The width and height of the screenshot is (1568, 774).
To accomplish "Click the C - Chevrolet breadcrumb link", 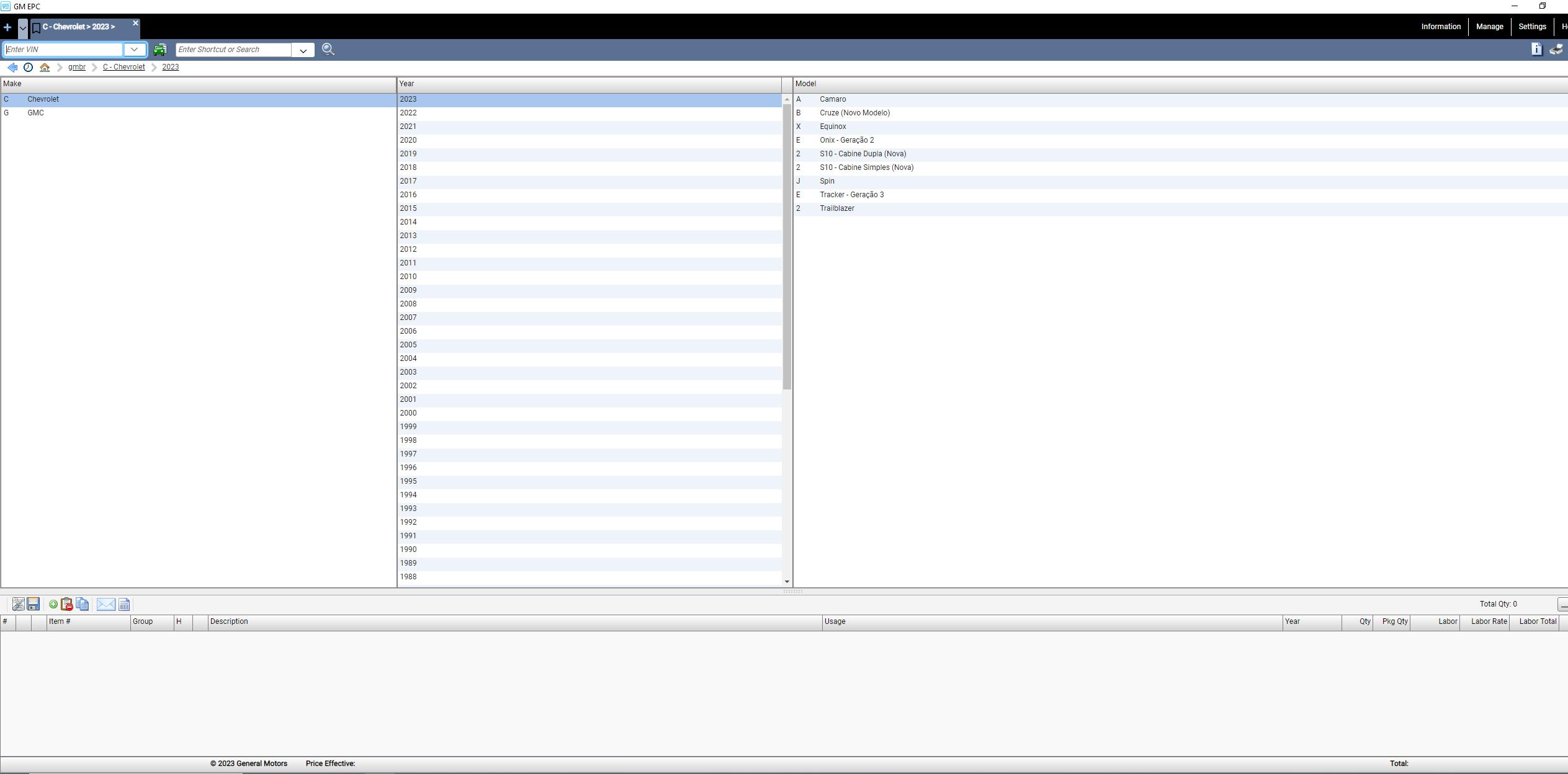I will [x=123, y=67].
